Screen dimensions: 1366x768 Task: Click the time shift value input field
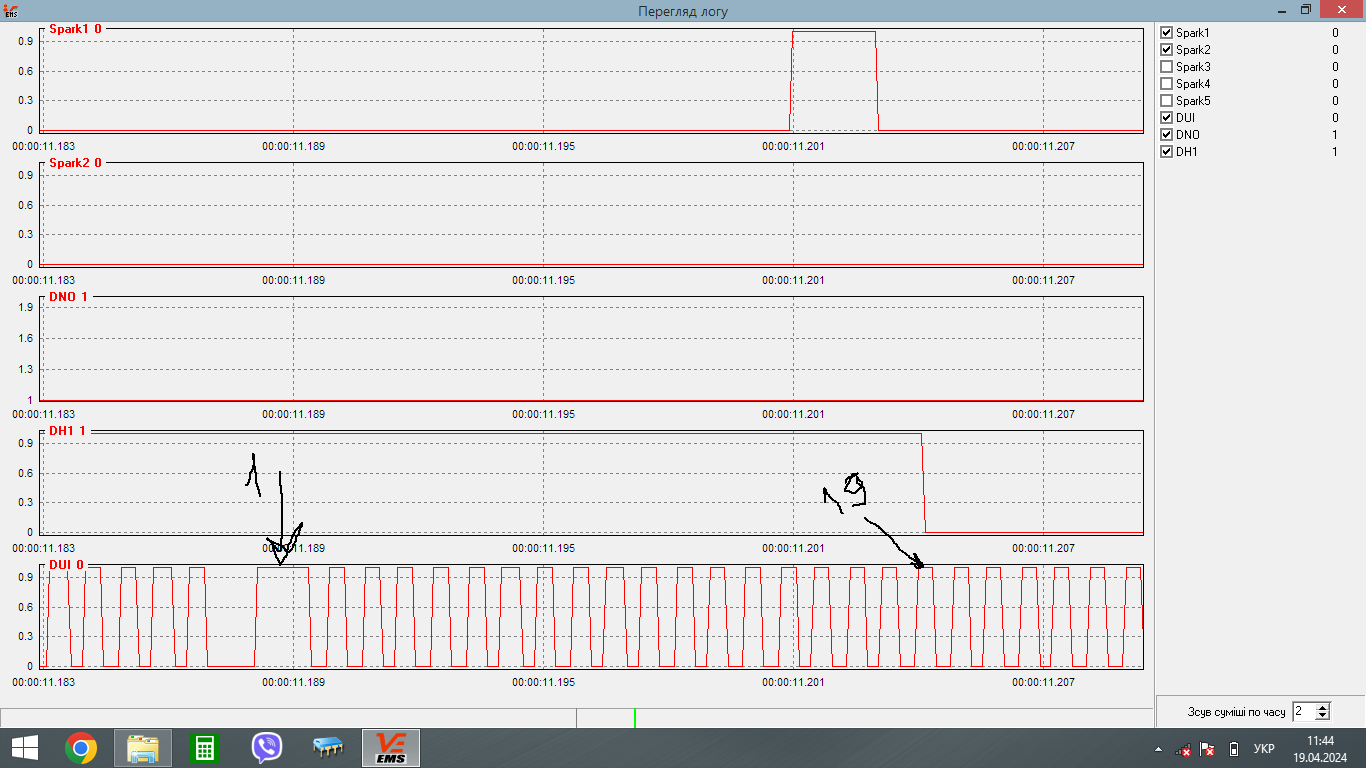point(1303,712)
